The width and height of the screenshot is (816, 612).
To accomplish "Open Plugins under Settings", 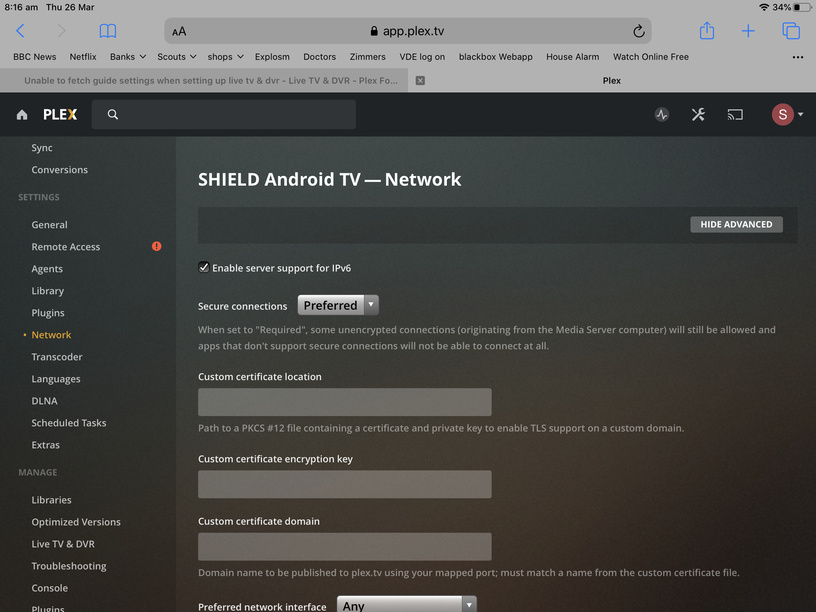I will 48,313.
